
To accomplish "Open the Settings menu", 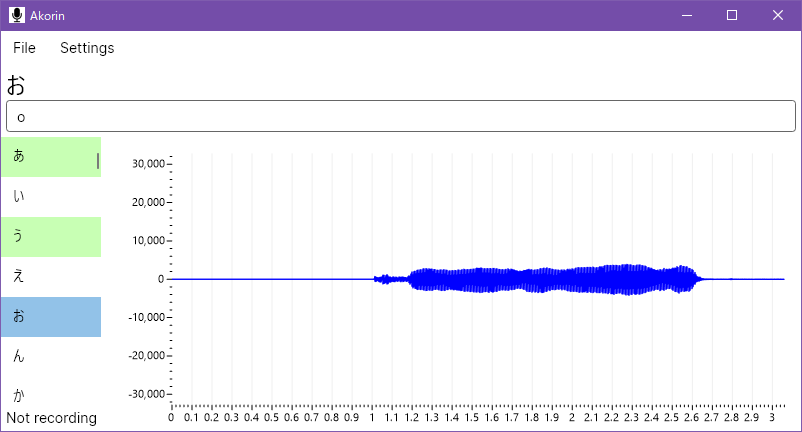I will (x=87, y=48).
